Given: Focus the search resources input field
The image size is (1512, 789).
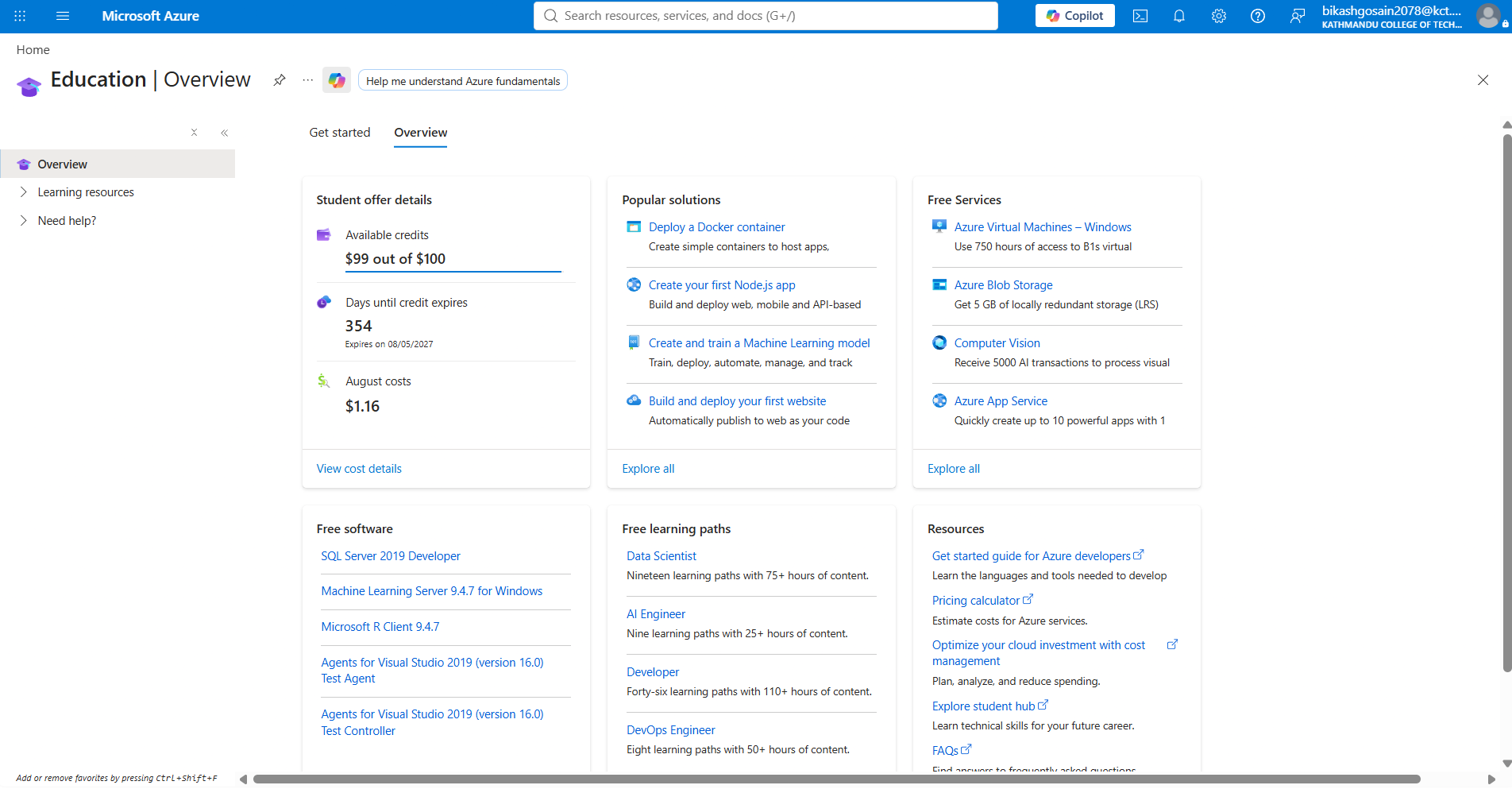Looking at the screenshot, I should [766, 16].
